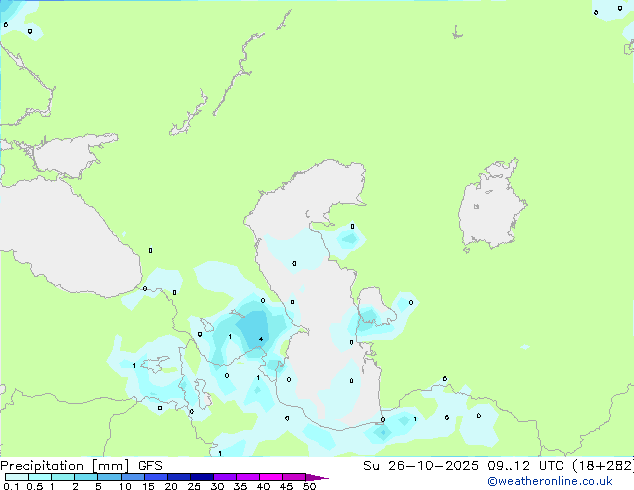This screenshot has width=634, height=490.
Task: Click the '10' legend scale label
Action: [125, 486]
